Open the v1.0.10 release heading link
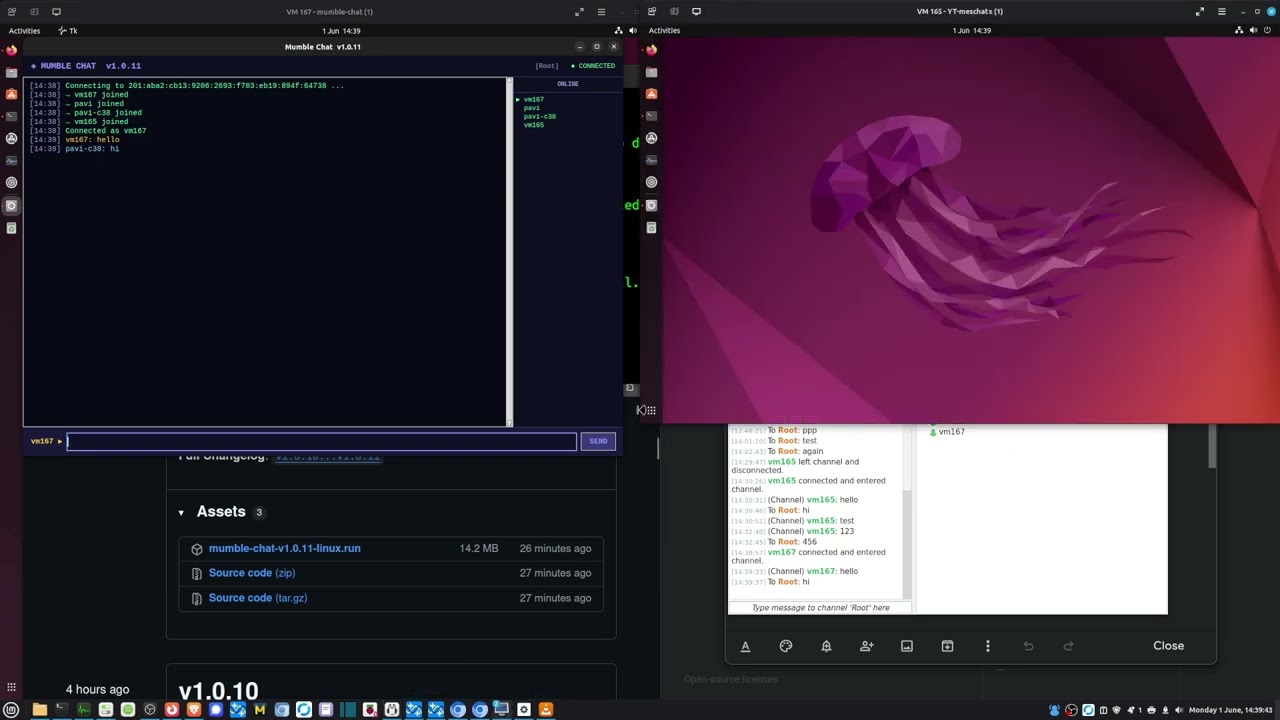This screenshot has width=1280, height=720. tap(218, 691)
